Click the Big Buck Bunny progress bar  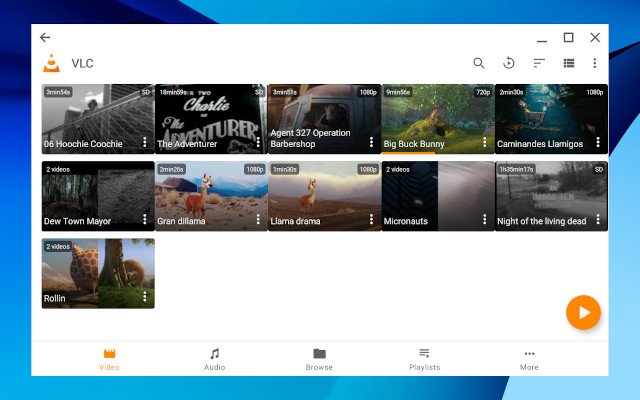[408, 153]
